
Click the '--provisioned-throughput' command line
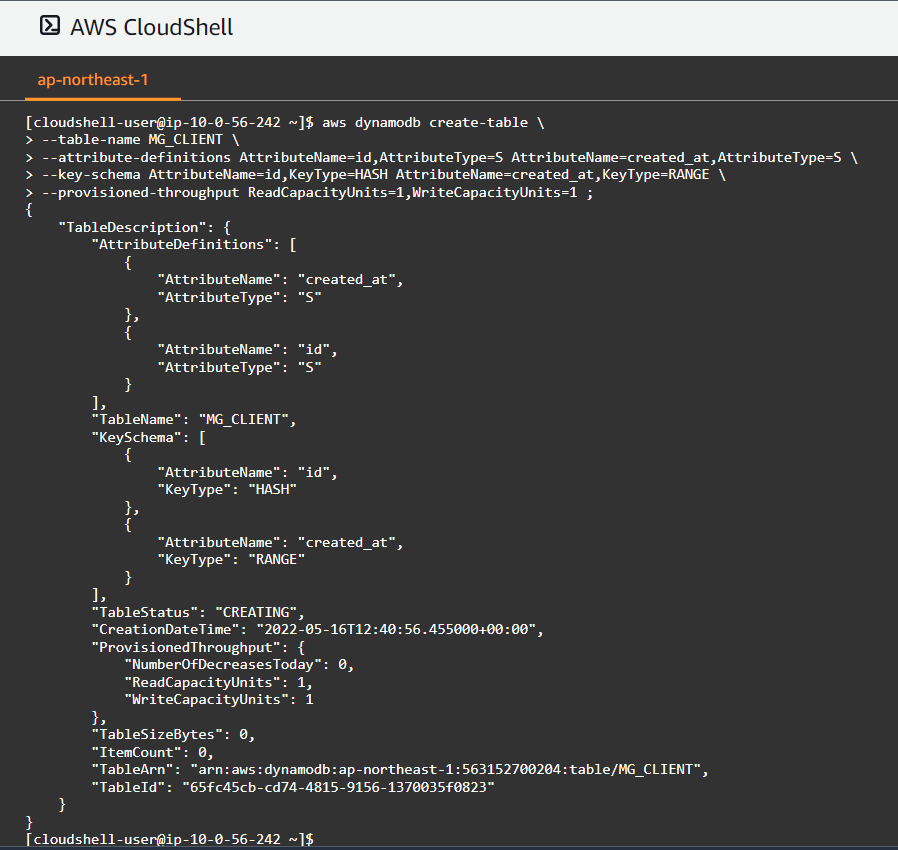(309, 192)
